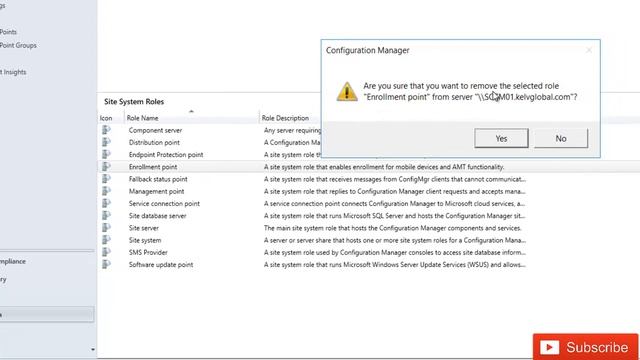Close the Configuration Manager dialog
Screen dimensions: 640x360
(589, 50)
